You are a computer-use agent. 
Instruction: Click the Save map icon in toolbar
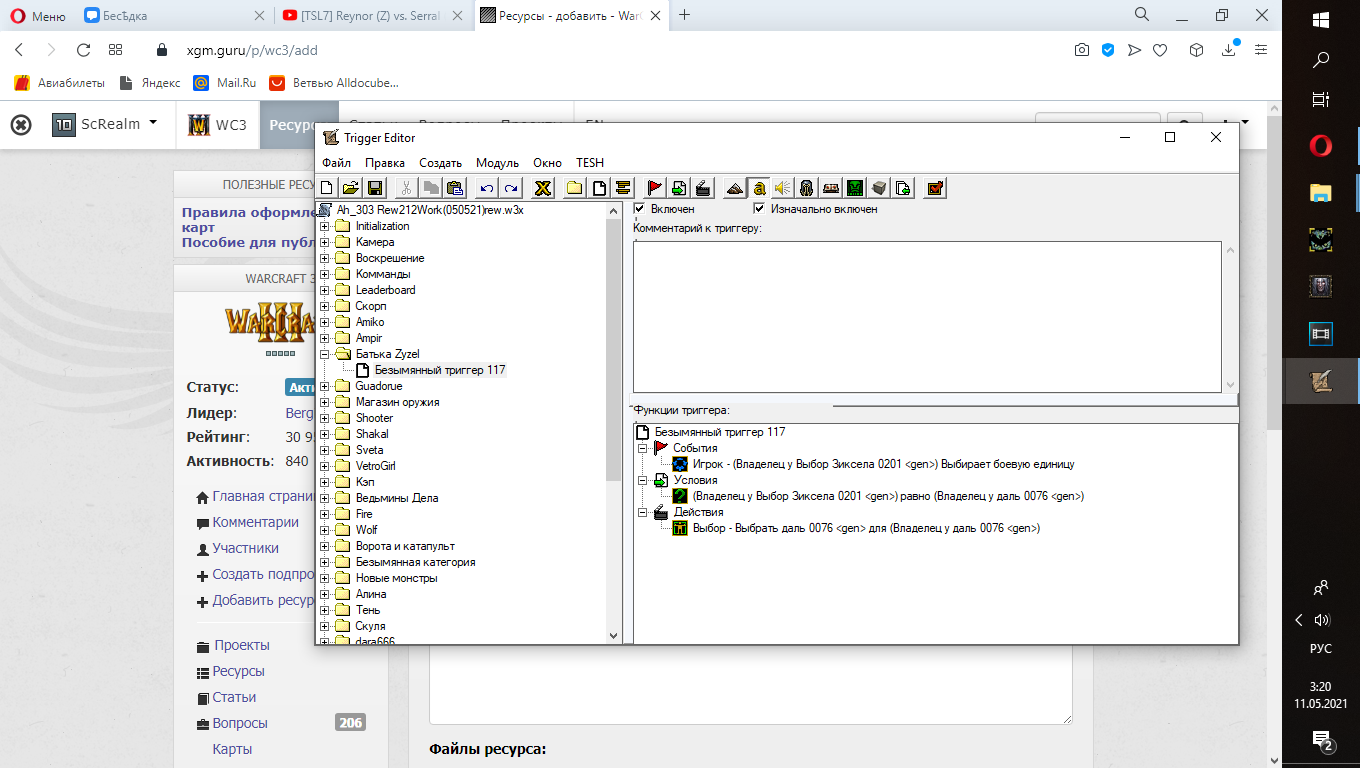(375, 188)
